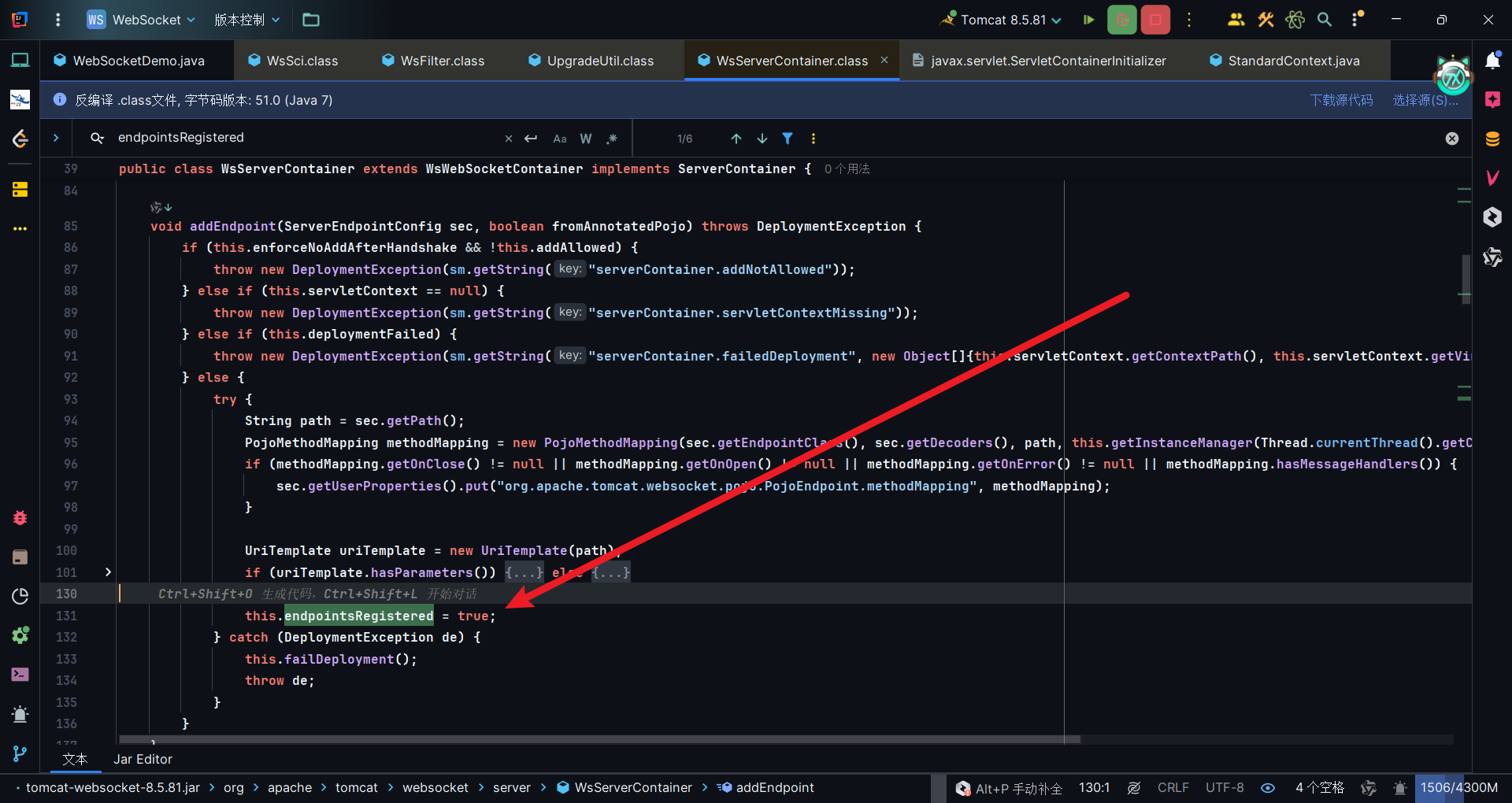Toggle search results filter icon
This screenshot has width=1512, height=803.
(x=787, y=139)
